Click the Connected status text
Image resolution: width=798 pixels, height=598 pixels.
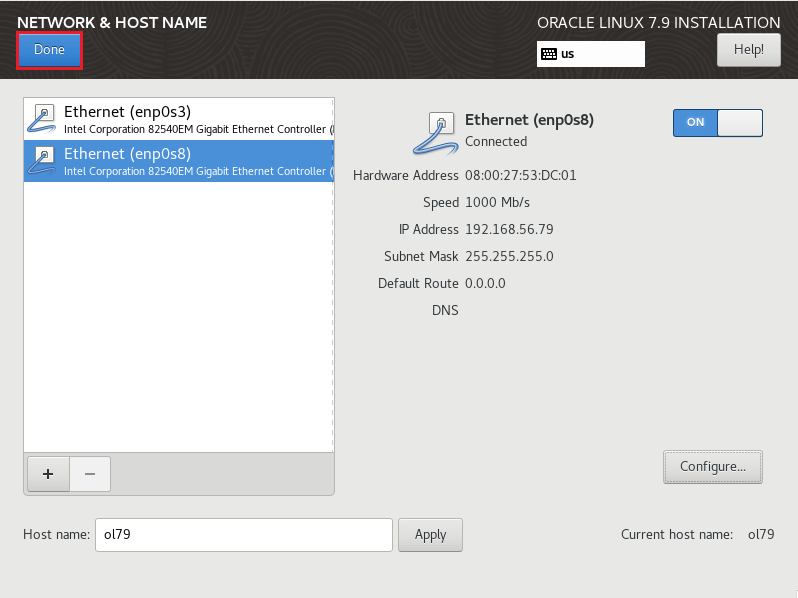tap(496, 141)
